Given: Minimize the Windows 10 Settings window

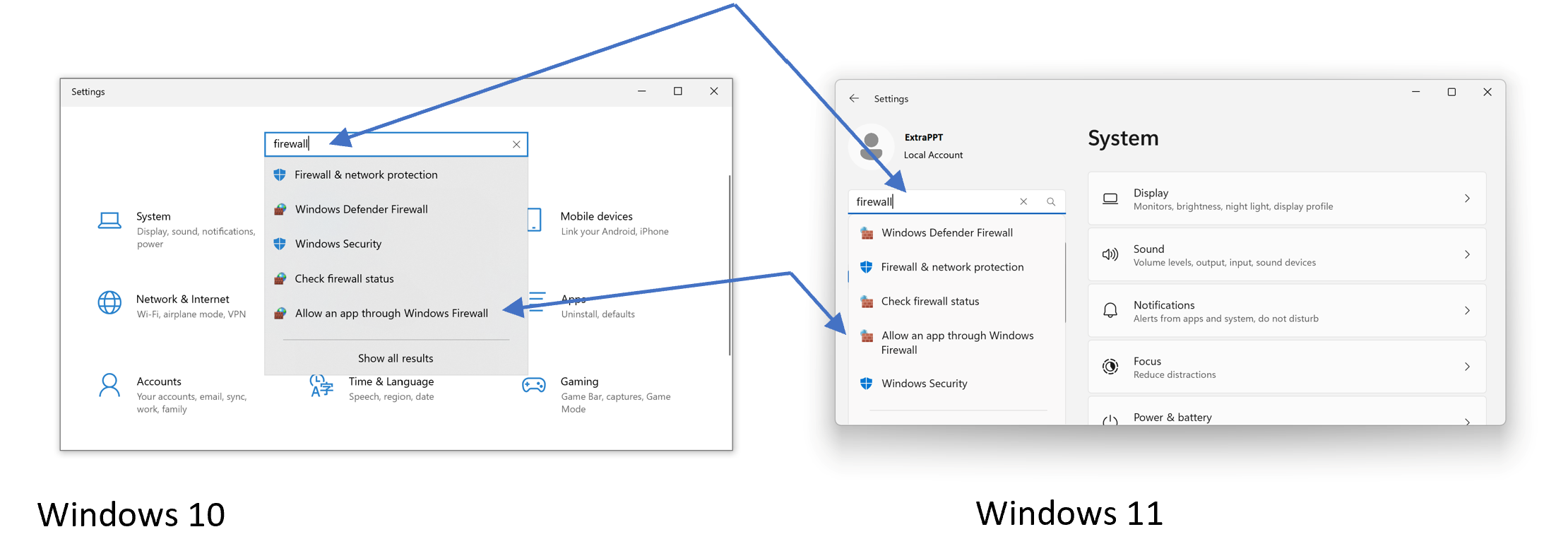Looking at the screenshot, I should (x=641, y=91).
